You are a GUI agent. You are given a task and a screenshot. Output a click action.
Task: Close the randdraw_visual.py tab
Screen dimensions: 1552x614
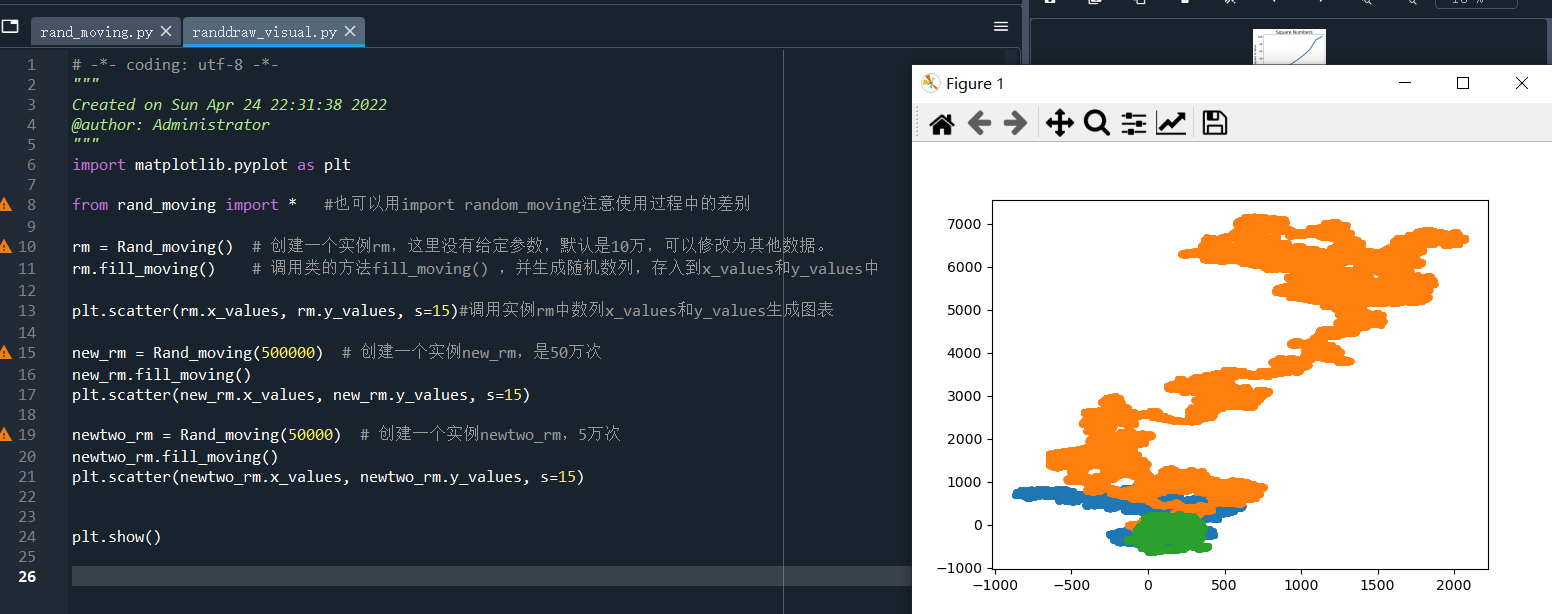tap(350, 32)
